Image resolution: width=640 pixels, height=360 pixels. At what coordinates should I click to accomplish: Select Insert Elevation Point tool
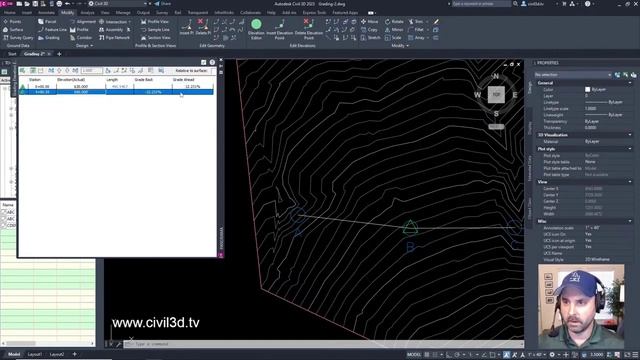[x=280, y=29]
